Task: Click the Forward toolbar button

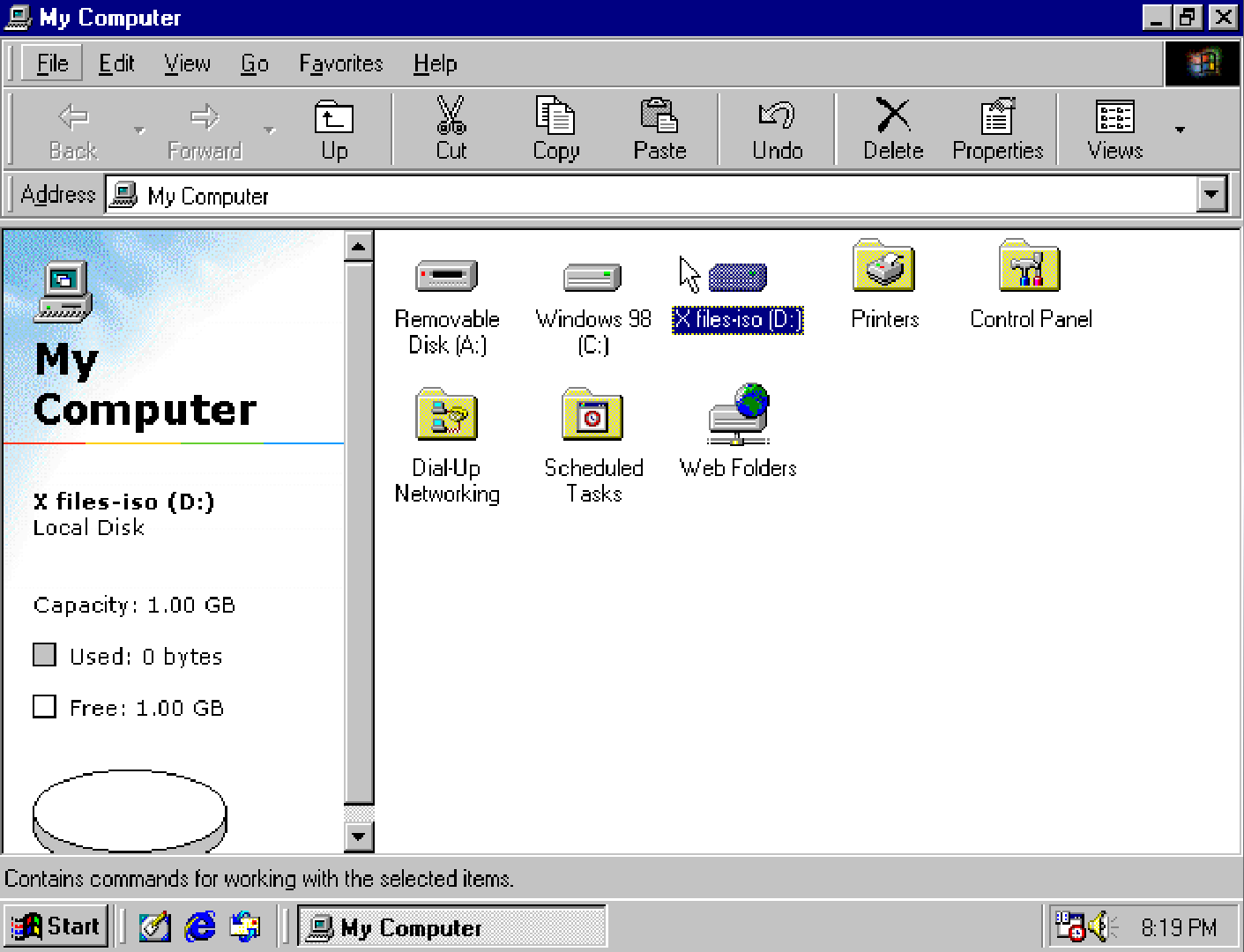Action: [x=205, y=130]
